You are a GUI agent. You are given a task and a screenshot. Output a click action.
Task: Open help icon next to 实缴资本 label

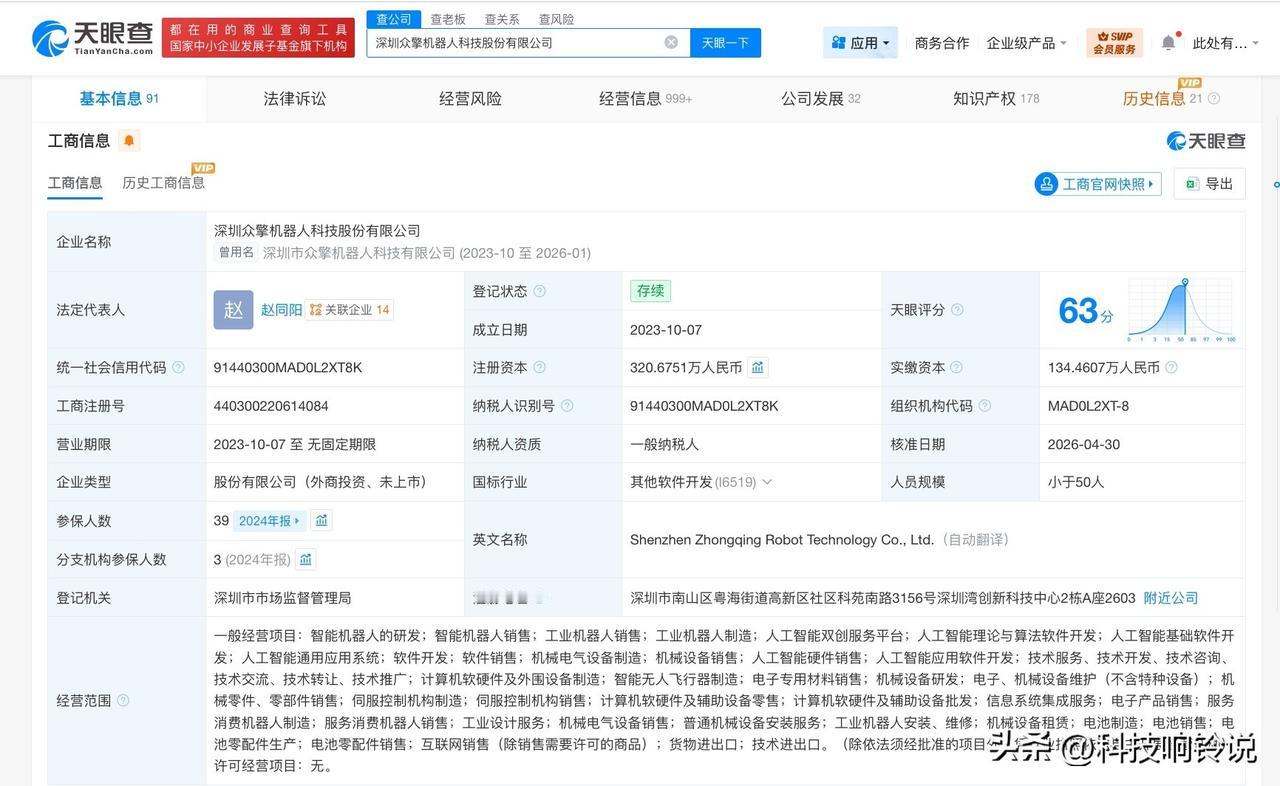pyautogui.click(x=957, y=367)
